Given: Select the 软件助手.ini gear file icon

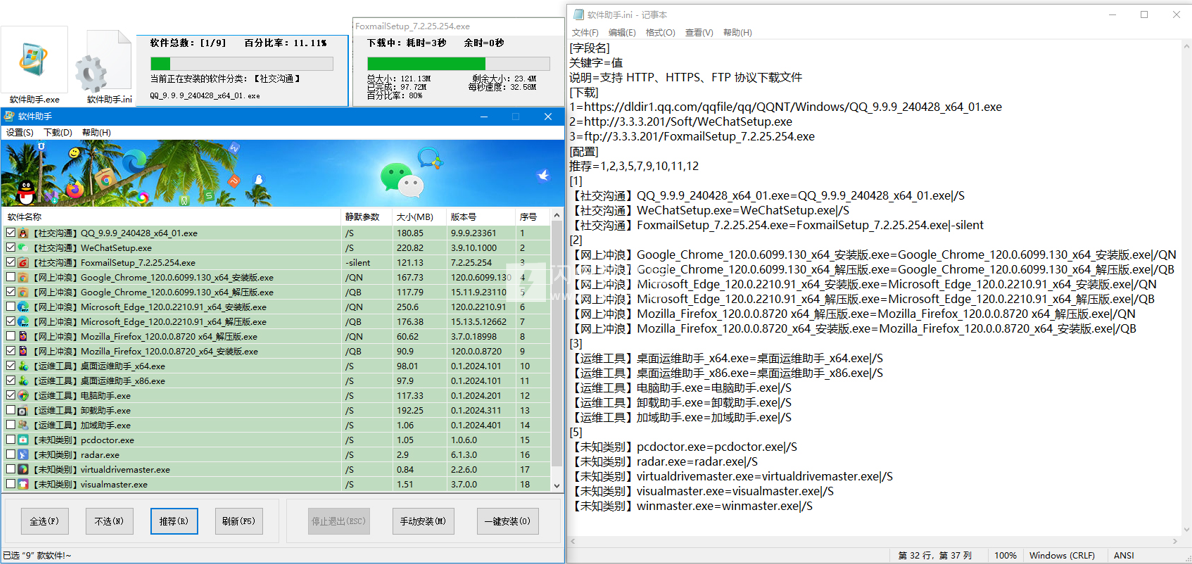Looking at the screenshot, I should point(105,63).
